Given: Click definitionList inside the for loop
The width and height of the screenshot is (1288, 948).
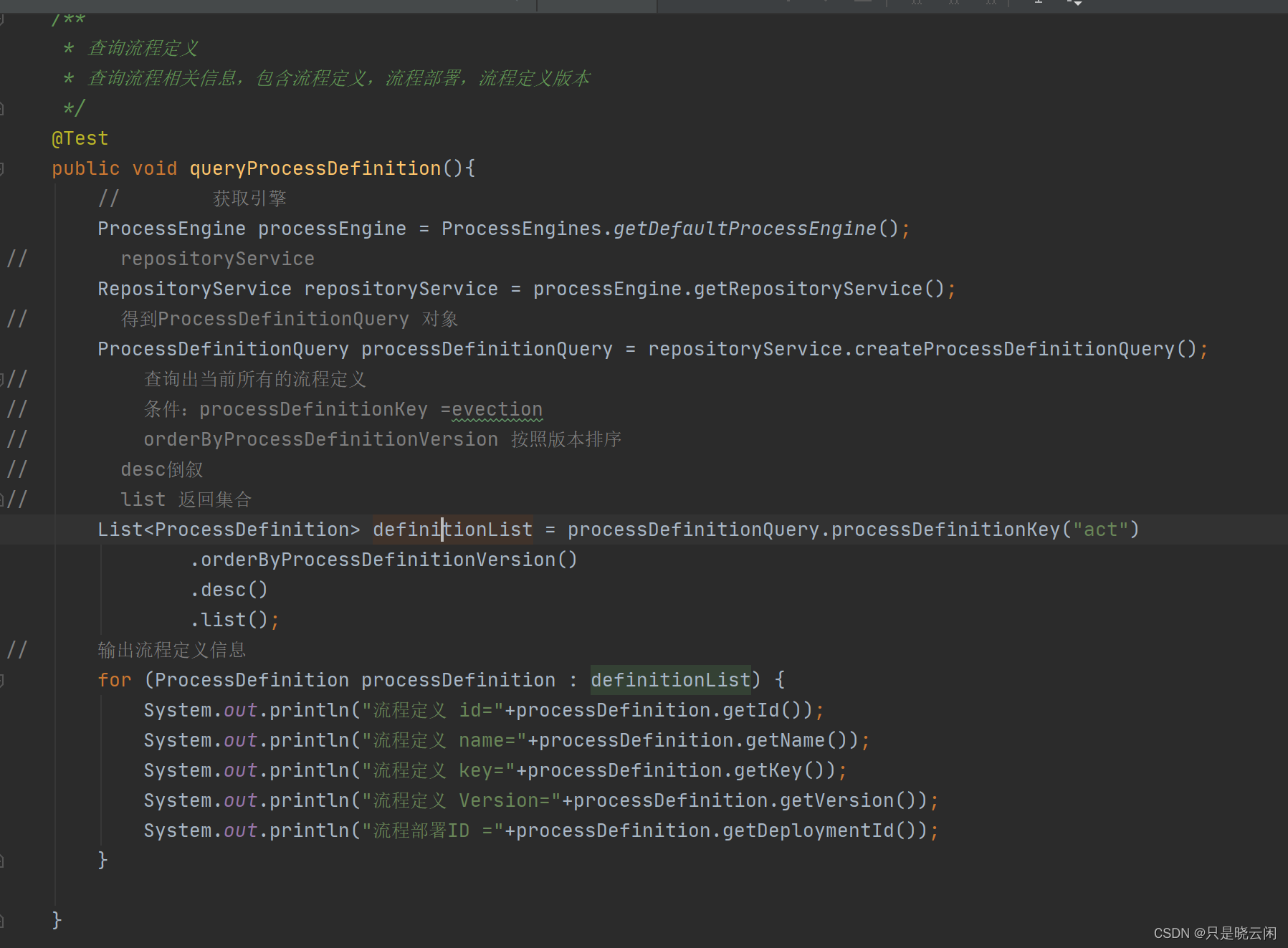Looking at the screenshot, I should [x=670, y=680].
